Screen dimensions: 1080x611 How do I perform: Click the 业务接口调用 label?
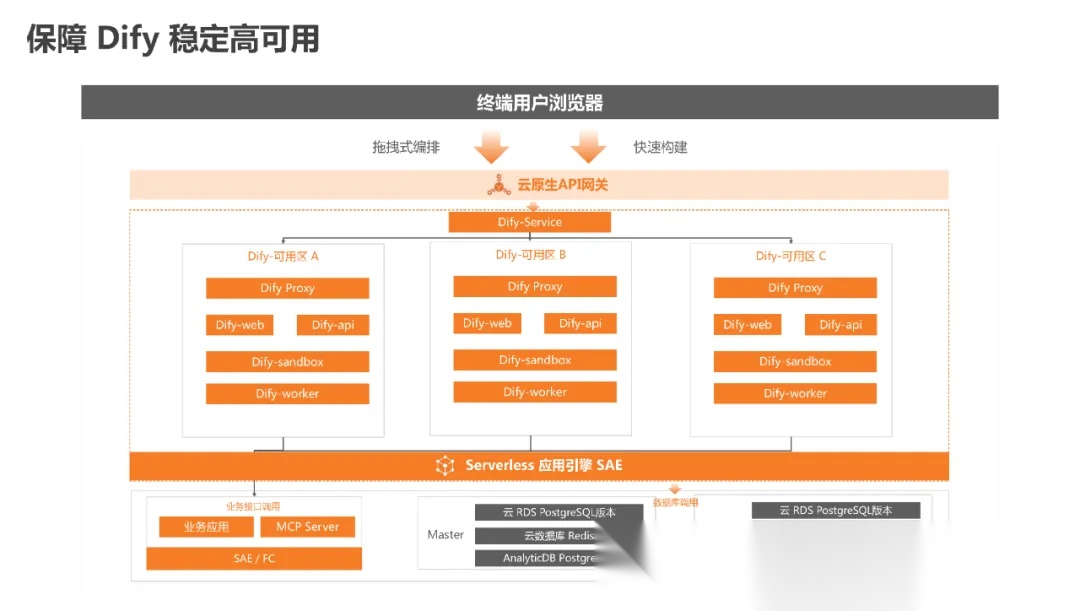coord(253,506)
